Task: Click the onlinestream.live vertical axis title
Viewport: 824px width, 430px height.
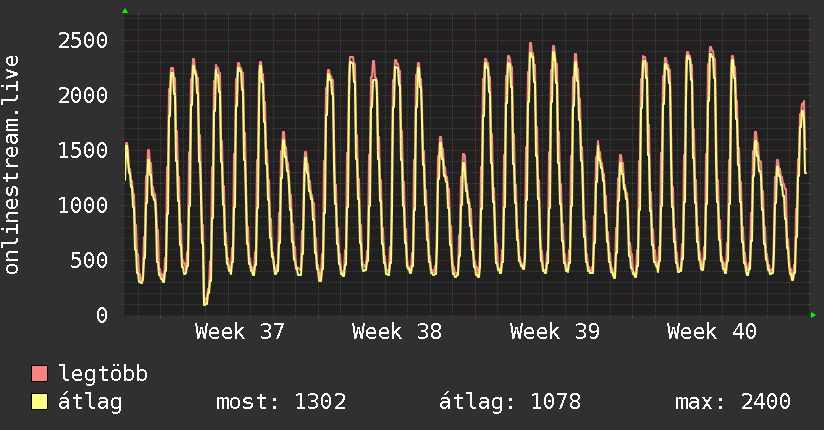Action: [x=12, y=165]
